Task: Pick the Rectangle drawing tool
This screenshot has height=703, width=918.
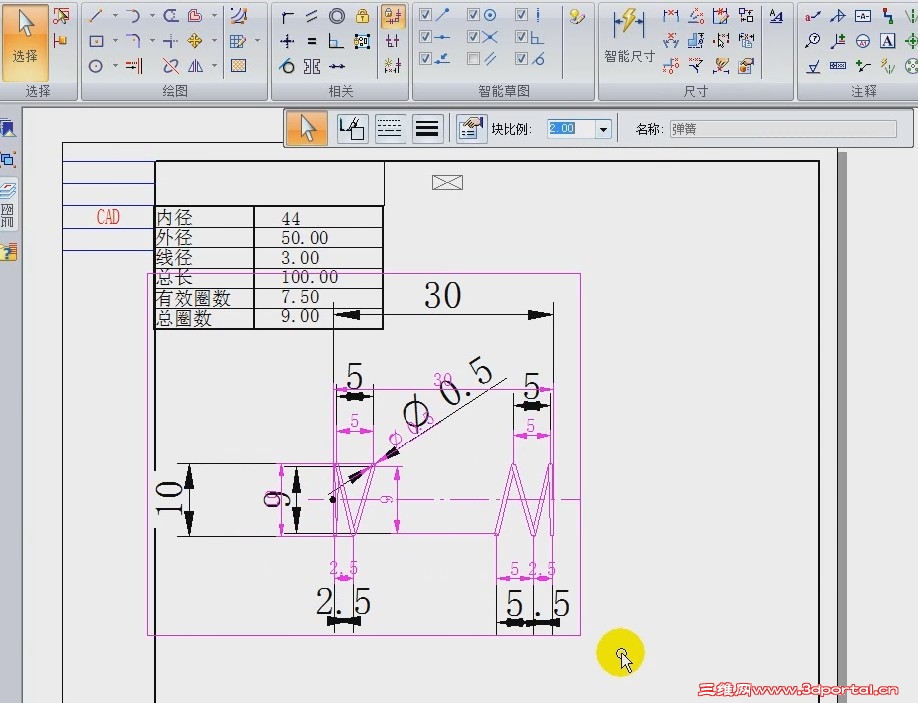Action: 97,41
